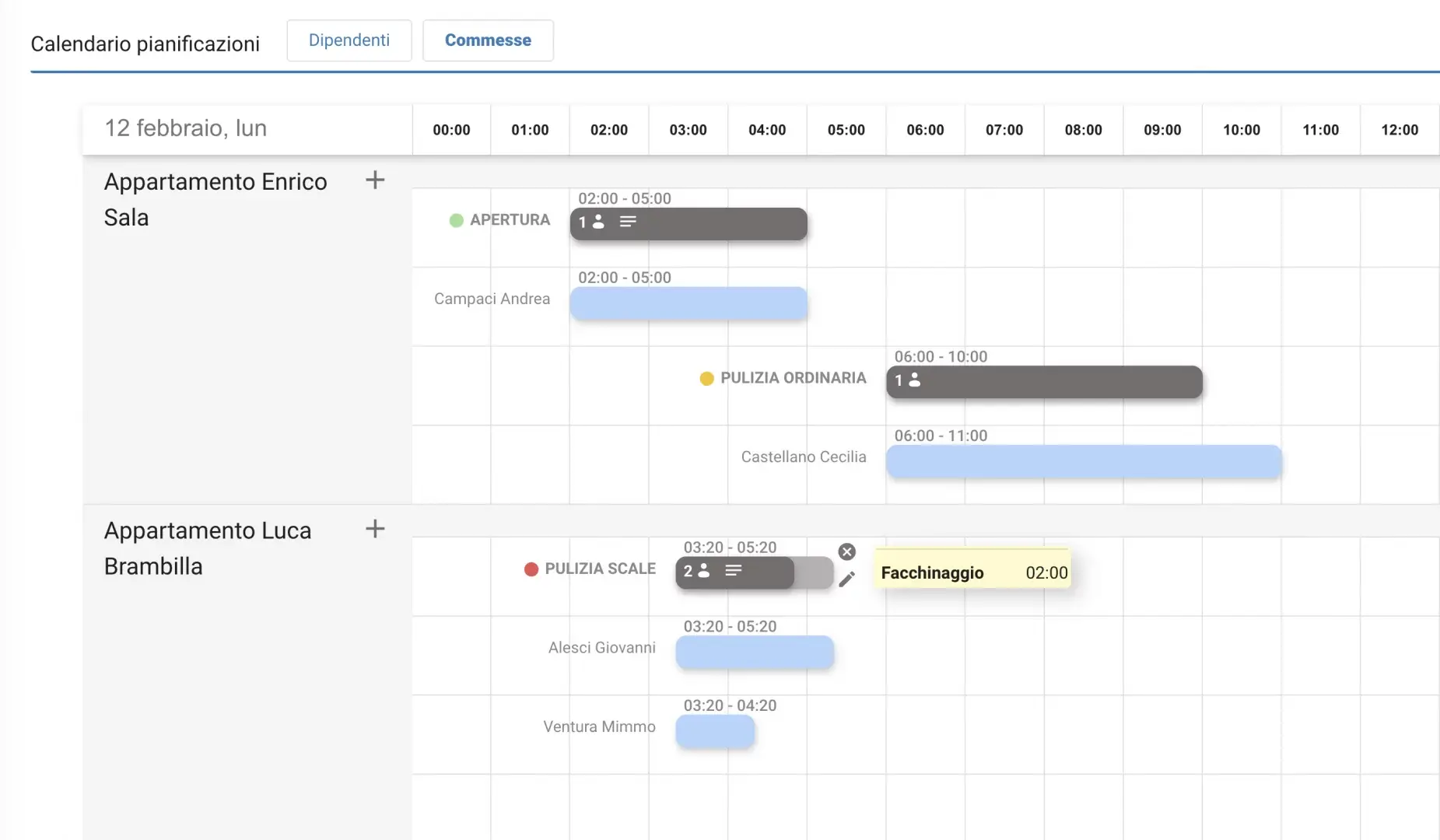Click the person icon on PULIZIA ORDINARIA bar

click(915, 380)
